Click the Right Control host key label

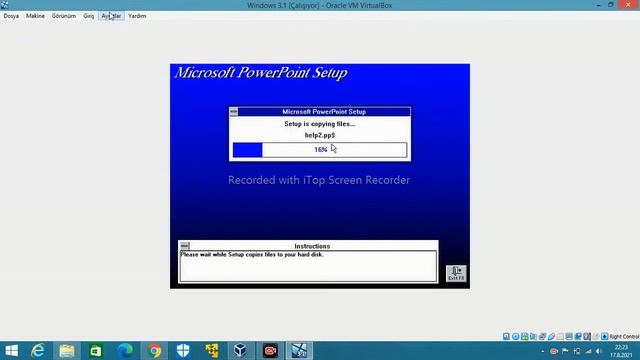click(624, 336)
